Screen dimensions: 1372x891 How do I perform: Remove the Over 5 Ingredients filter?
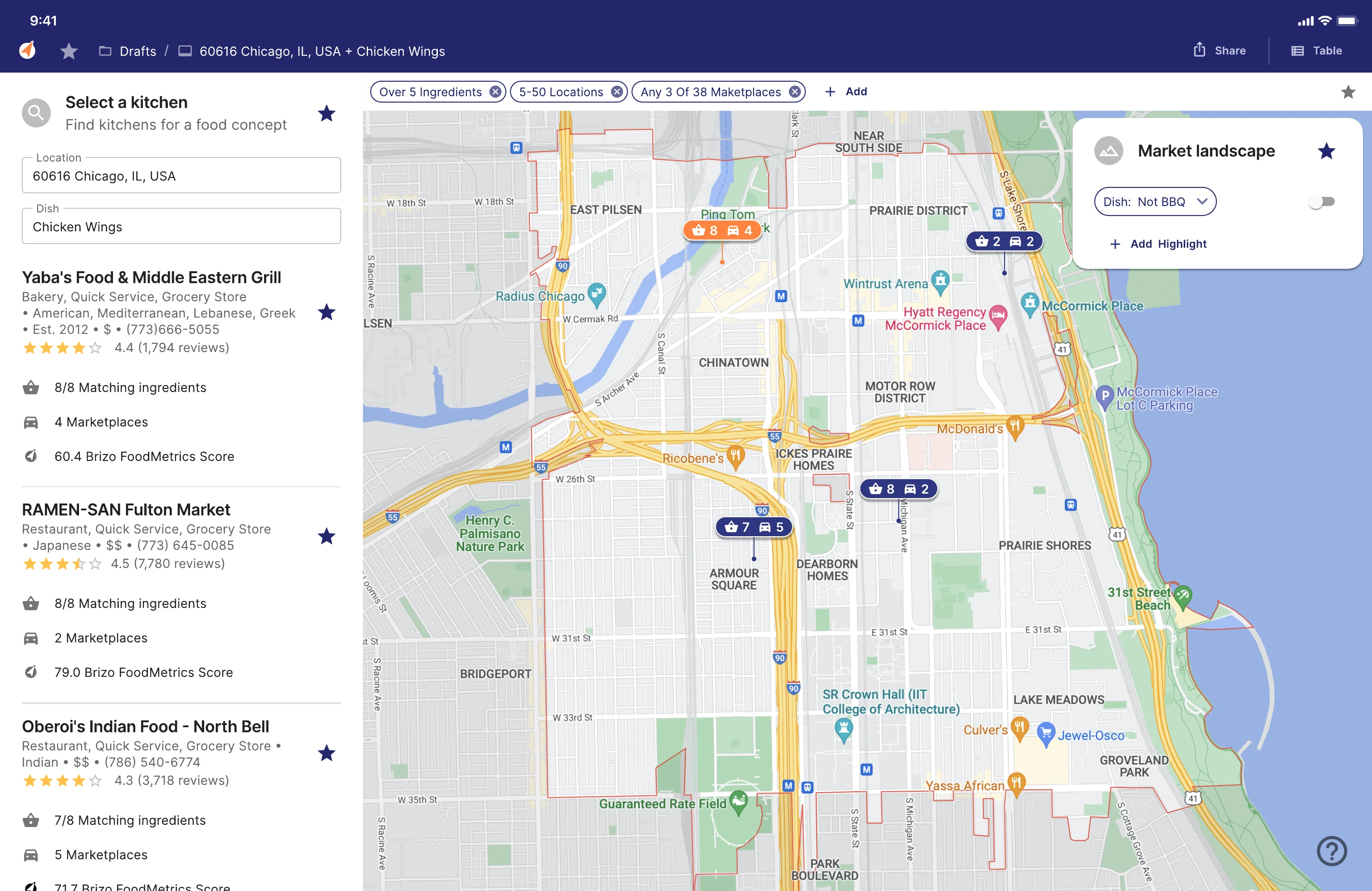[495, 92]
